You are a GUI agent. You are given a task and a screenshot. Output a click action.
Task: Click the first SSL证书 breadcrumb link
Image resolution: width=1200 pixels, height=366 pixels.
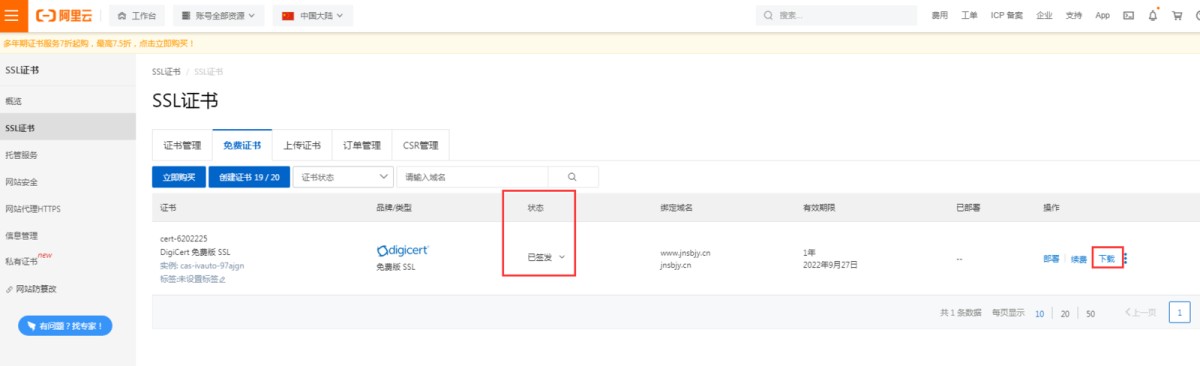pos(166,72)
